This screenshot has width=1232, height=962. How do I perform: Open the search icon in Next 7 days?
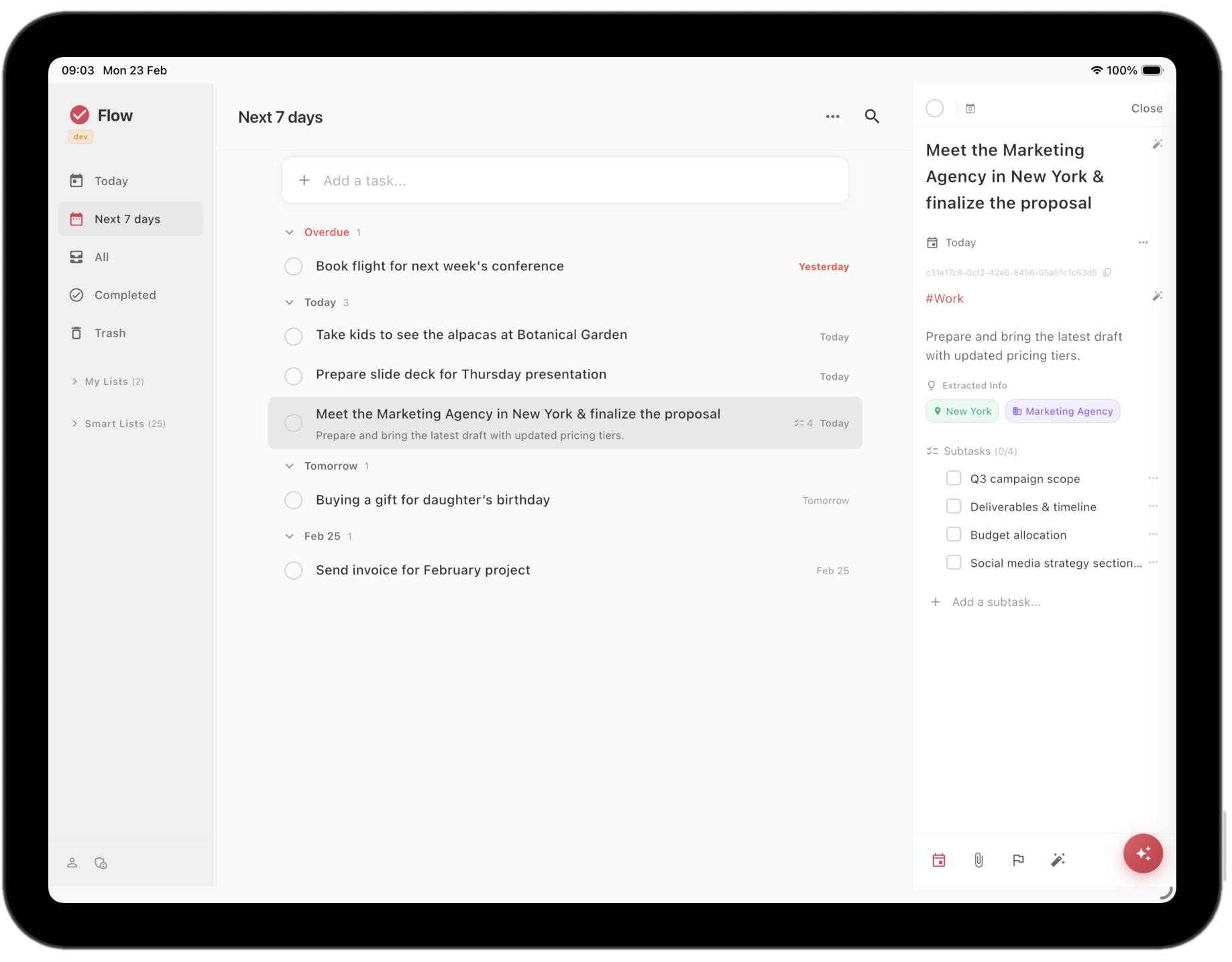pos(872,116)
